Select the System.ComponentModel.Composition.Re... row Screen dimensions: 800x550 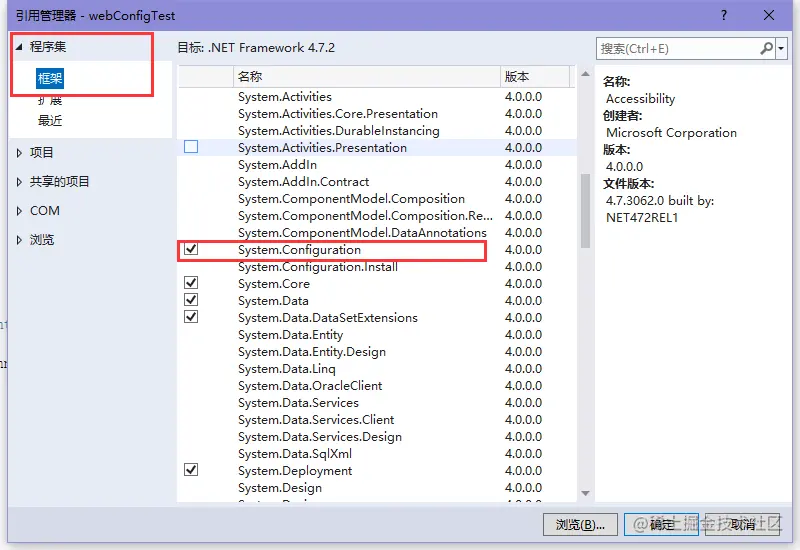pyautogui.click(x=377, y=215)
